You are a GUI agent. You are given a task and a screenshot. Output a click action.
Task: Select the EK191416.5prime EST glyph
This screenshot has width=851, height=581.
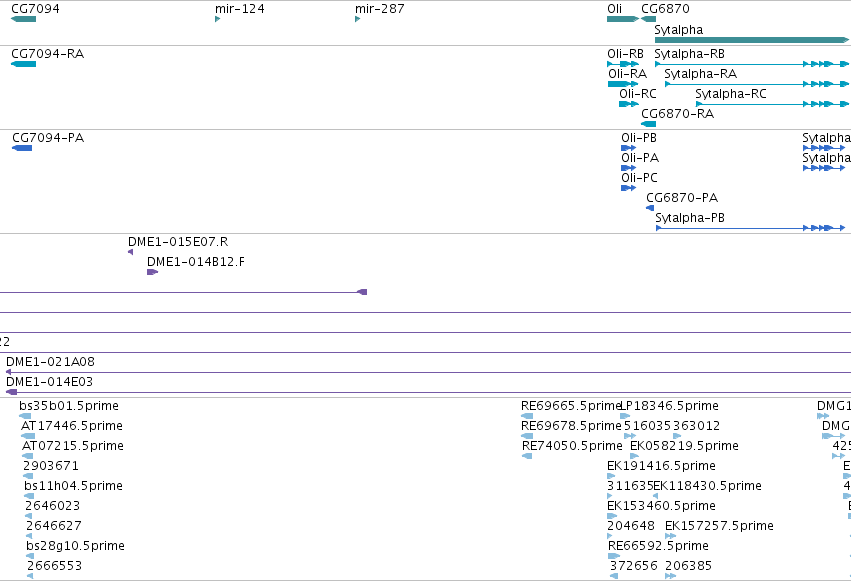(612, 476)
